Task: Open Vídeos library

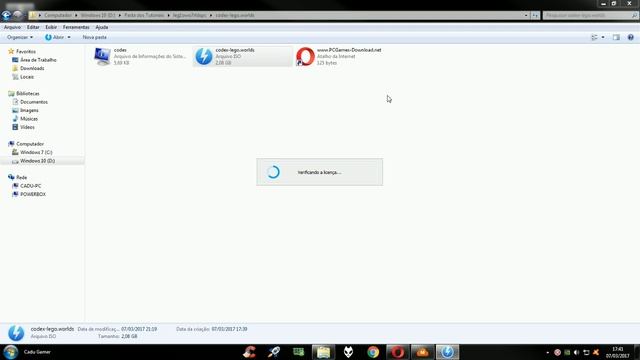Action: pos(27,127)
